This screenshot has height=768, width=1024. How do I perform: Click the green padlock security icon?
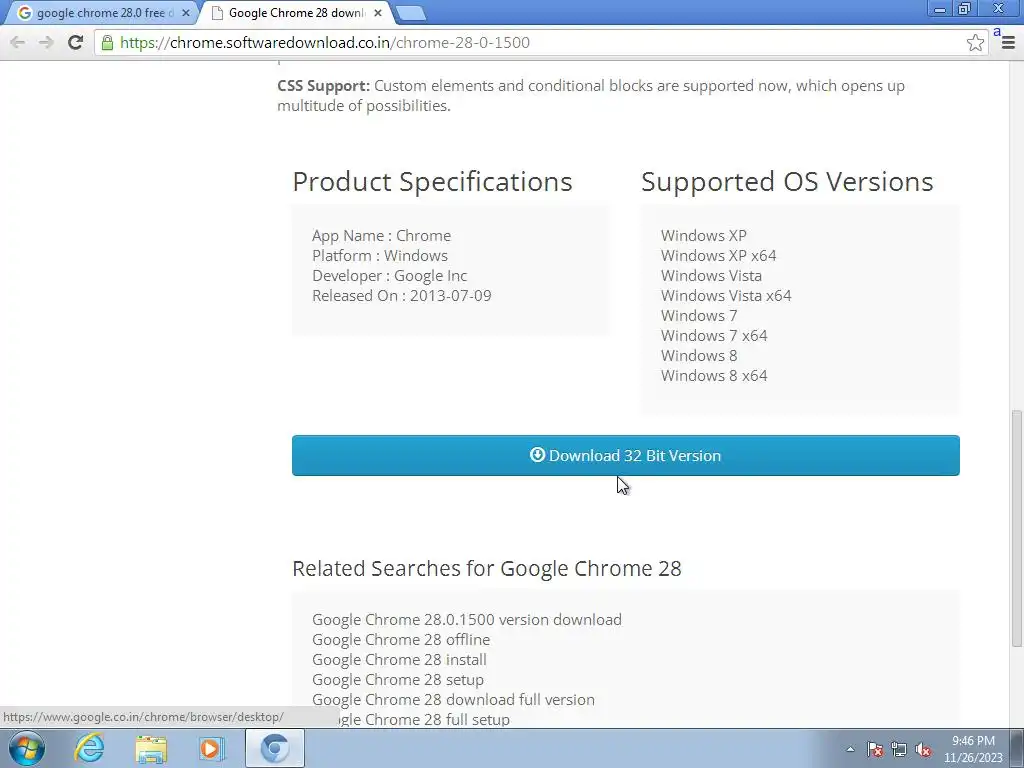click(x=107, y=42)
